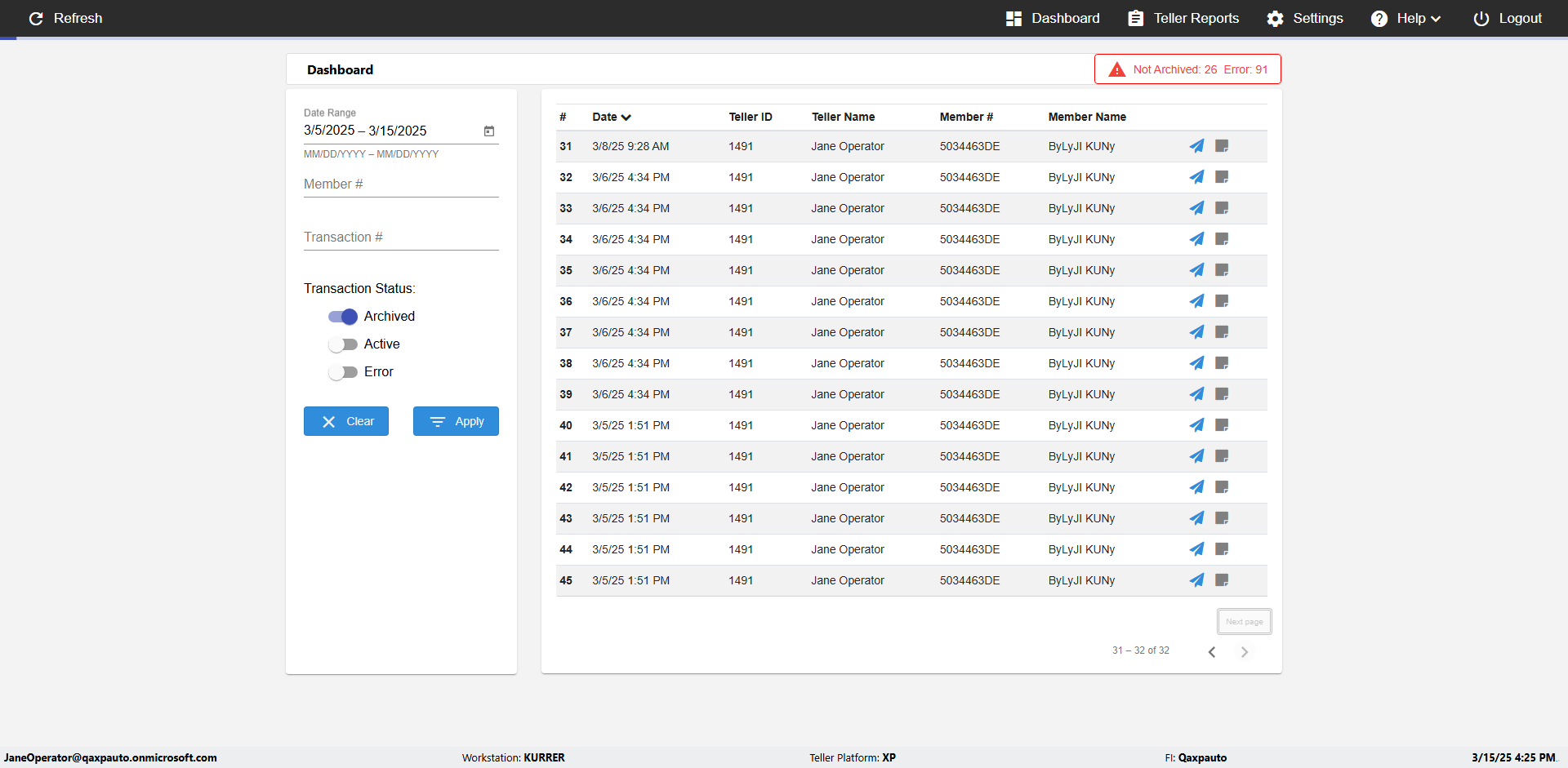This screenshot has width=1568, height=768.
Task: Click the Member # input field
Action: (401, 184)
